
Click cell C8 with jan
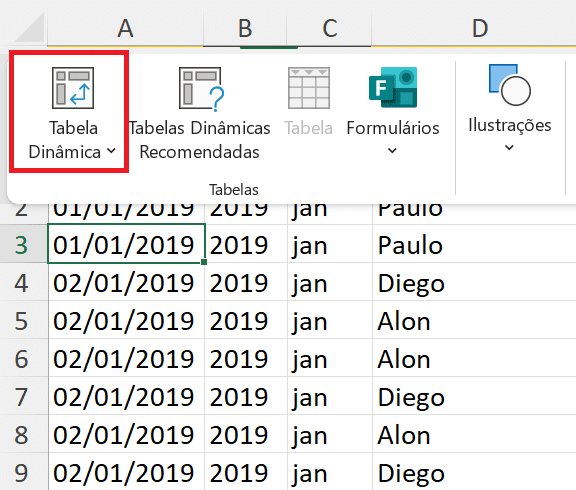[x=330, y=435]
